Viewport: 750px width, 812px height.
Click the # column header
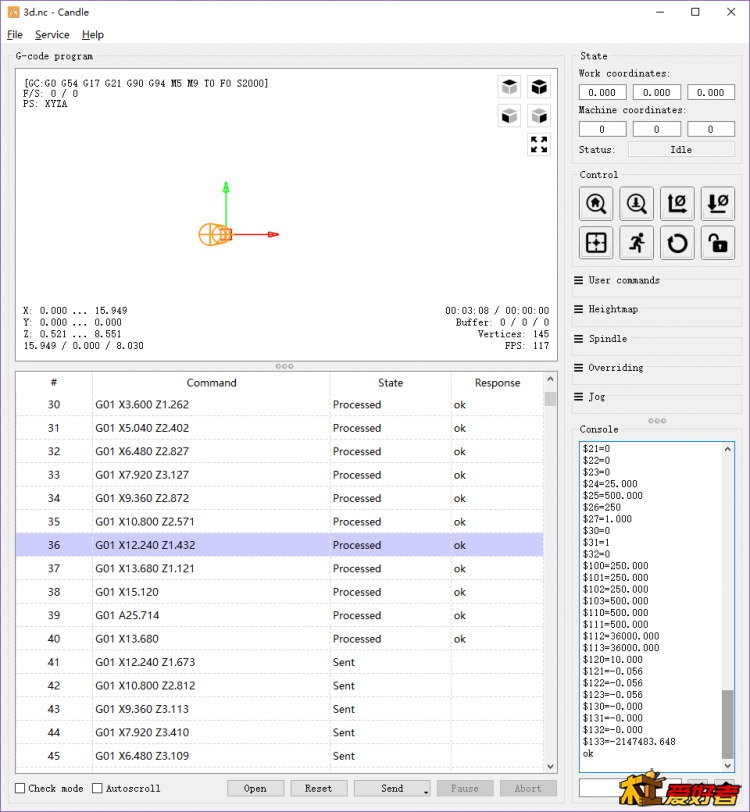click(54, 383)
